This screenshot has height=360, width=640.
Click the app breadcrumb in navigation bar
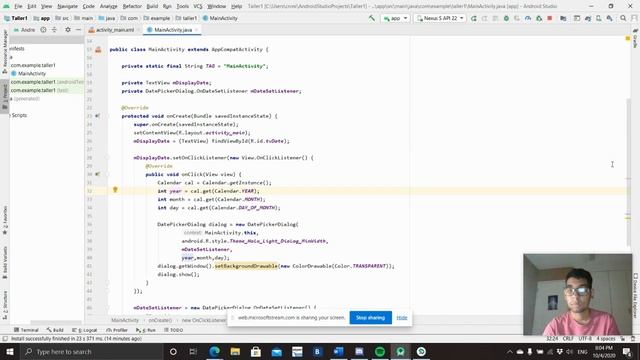tap(41, 18)
